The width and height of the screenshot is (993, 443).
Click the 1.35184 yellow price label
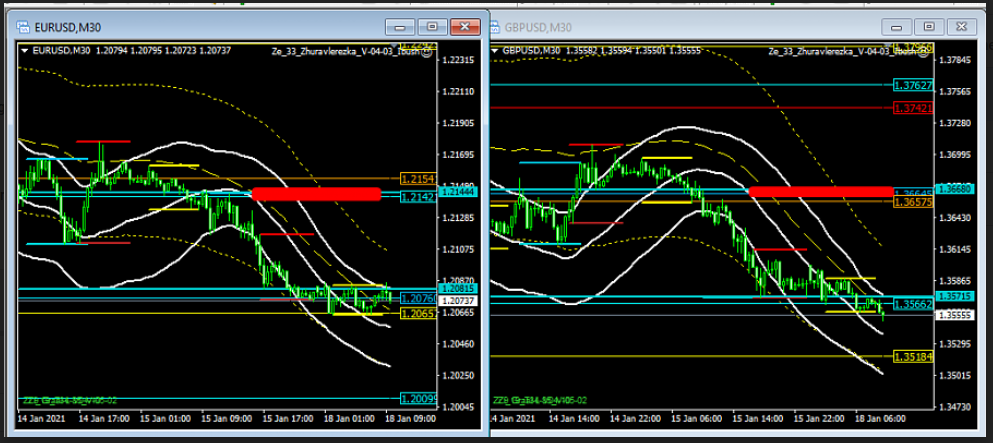(x=914, y=356)
